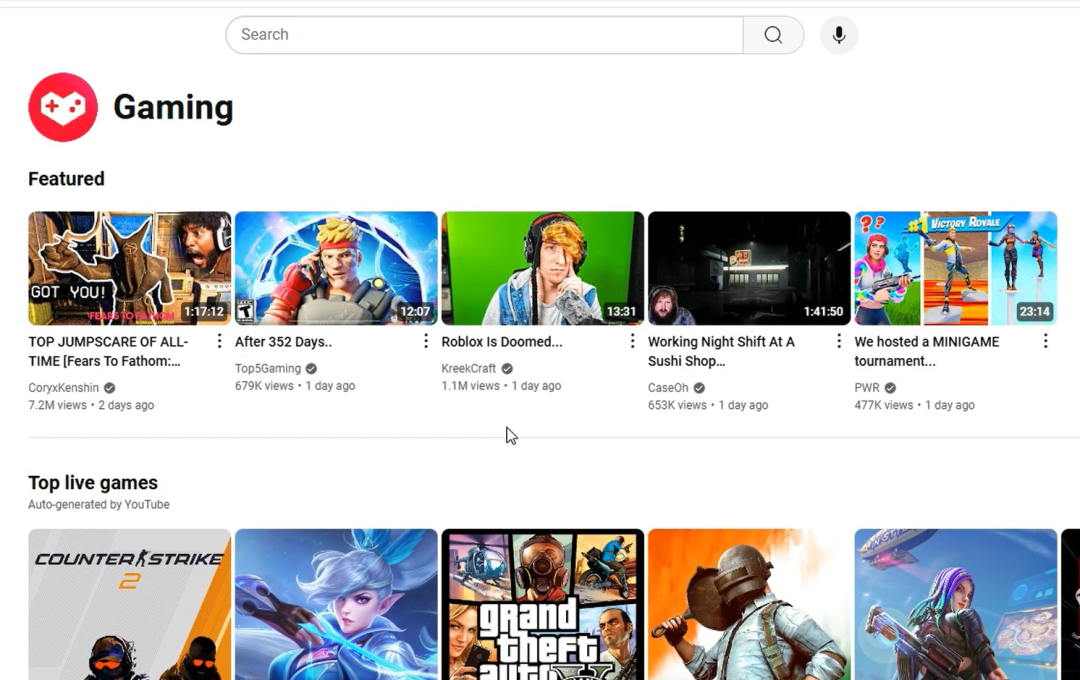Screen dimensions: 1080x680
Task: Visit the PWR channel
Action: [x=867, y=388]
